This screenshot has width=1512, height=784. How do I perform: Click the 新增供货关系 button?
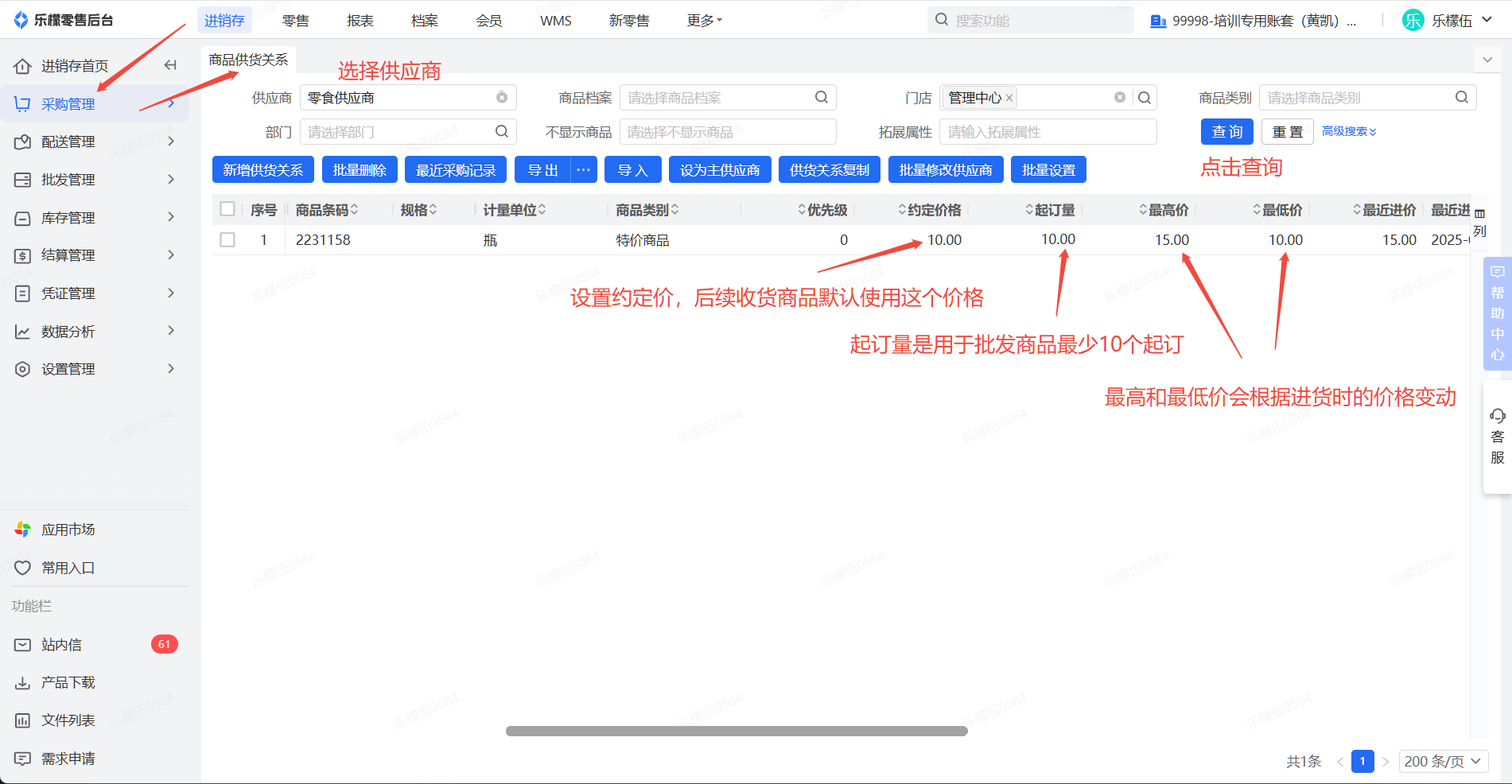coord(263,170)
